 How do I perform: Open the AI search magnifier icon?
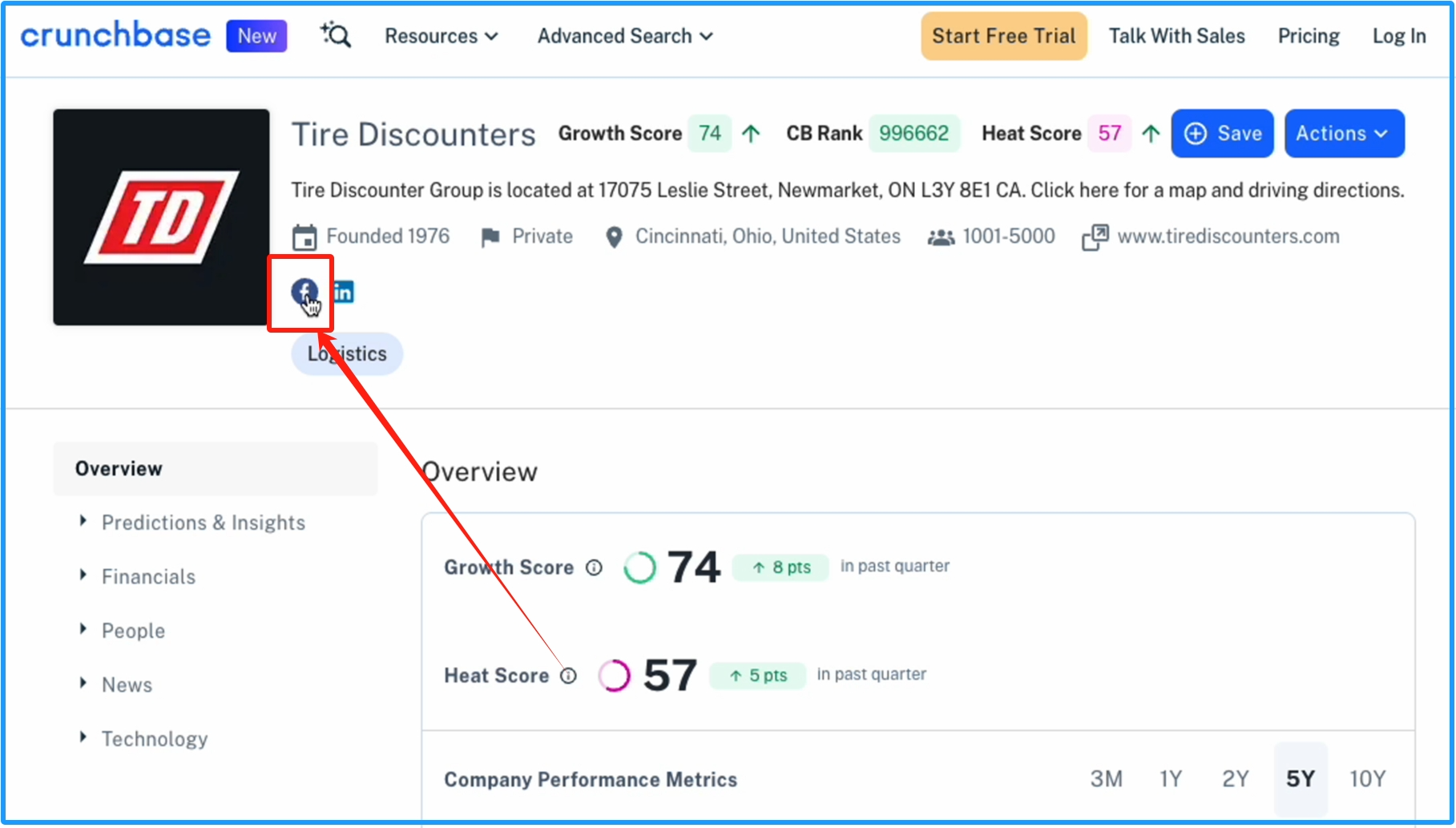pos(336,35)
